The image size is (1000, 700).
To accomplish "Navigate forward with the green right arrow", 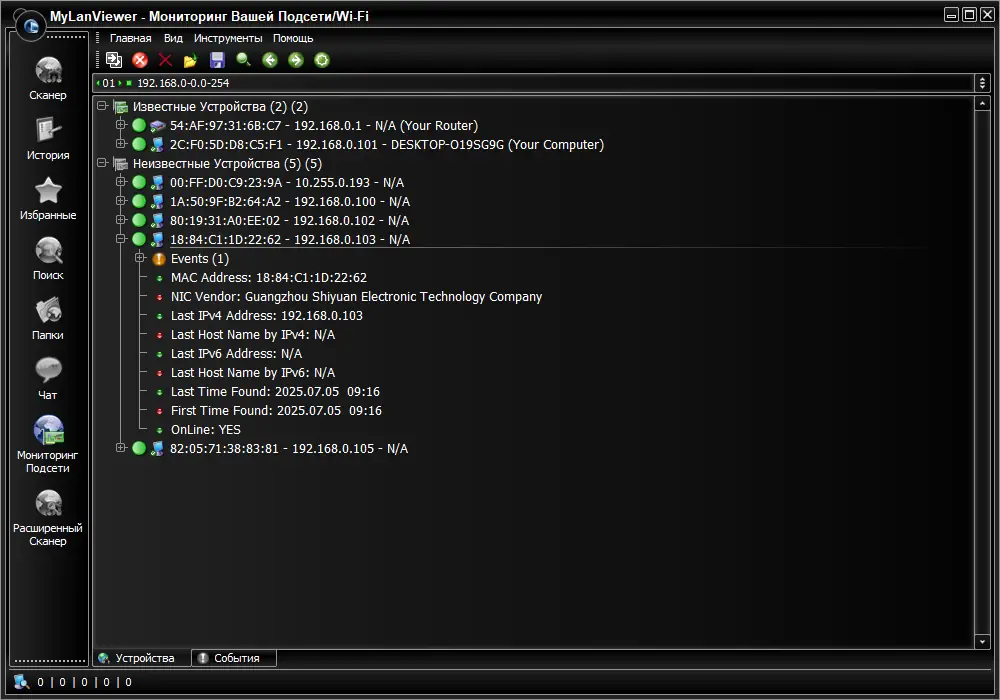I will pyautogui.click(x=296, y=60).
